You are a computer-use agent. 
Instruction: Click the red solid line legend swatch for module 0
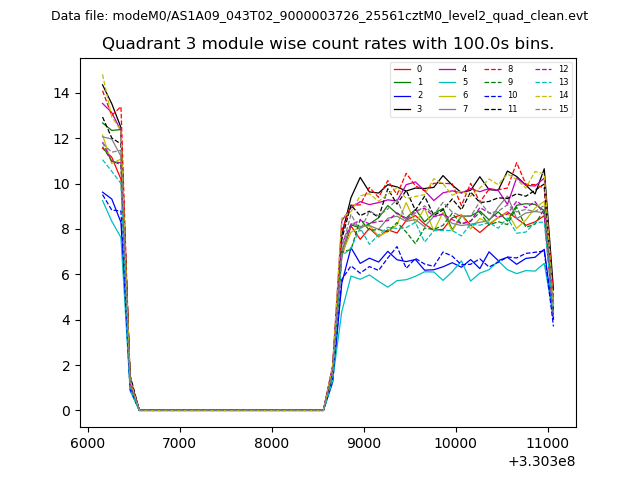[x=402, y=69]
